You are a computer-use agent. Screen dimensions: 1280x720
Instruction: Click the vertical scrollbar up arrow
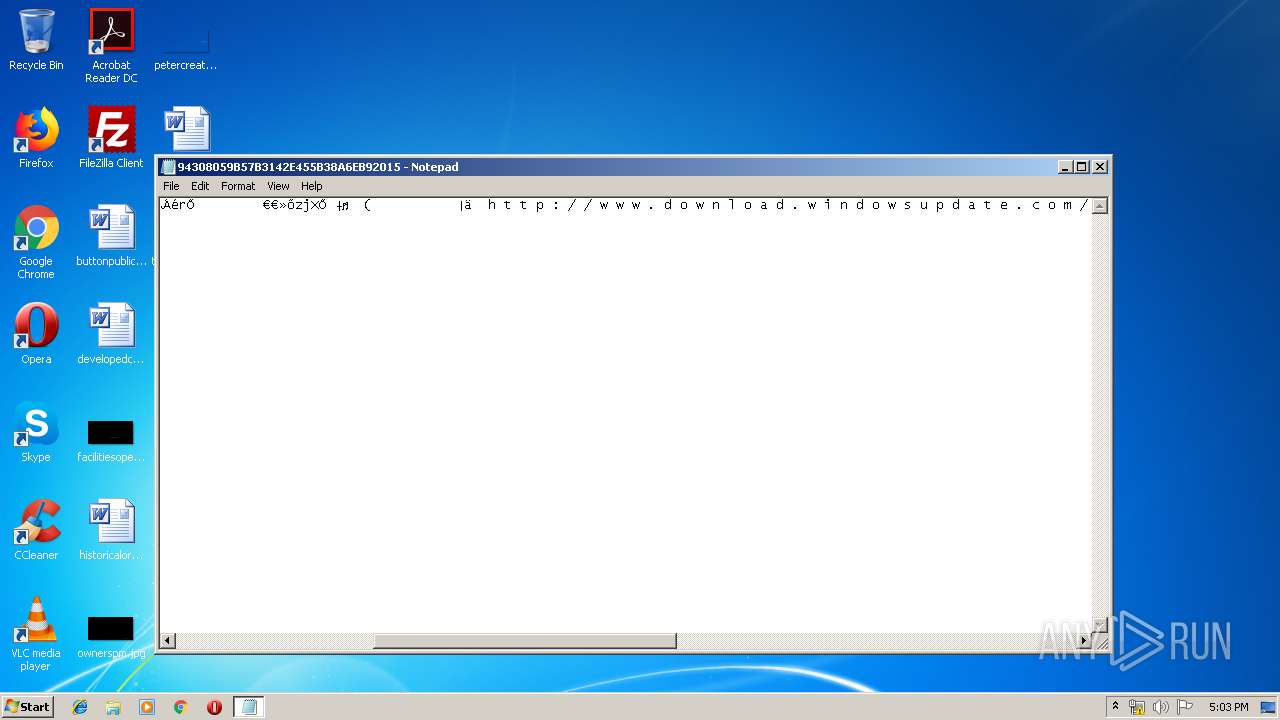[x=1099, y=206]
